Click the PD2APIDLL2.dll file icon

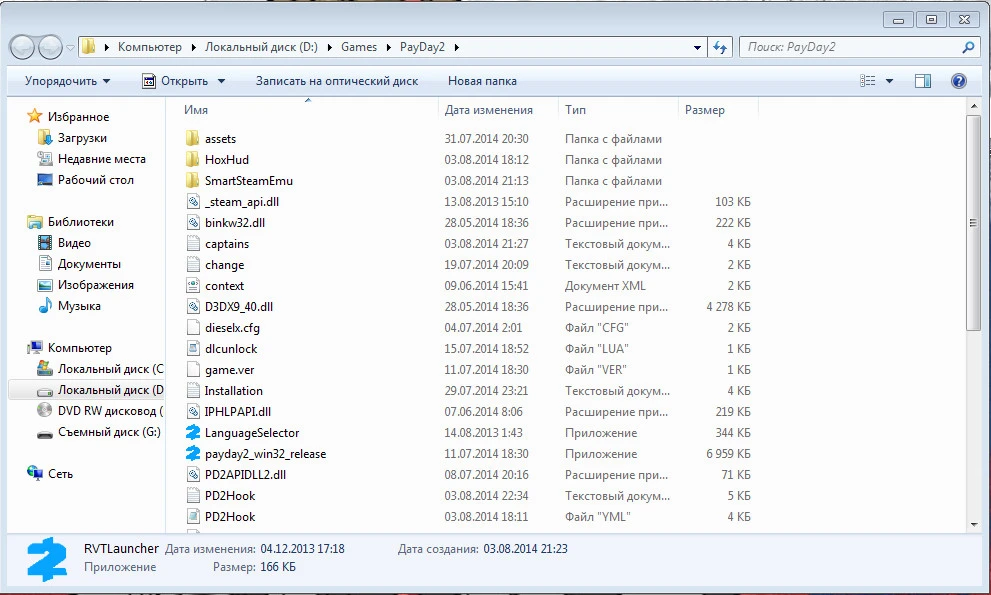193,474
